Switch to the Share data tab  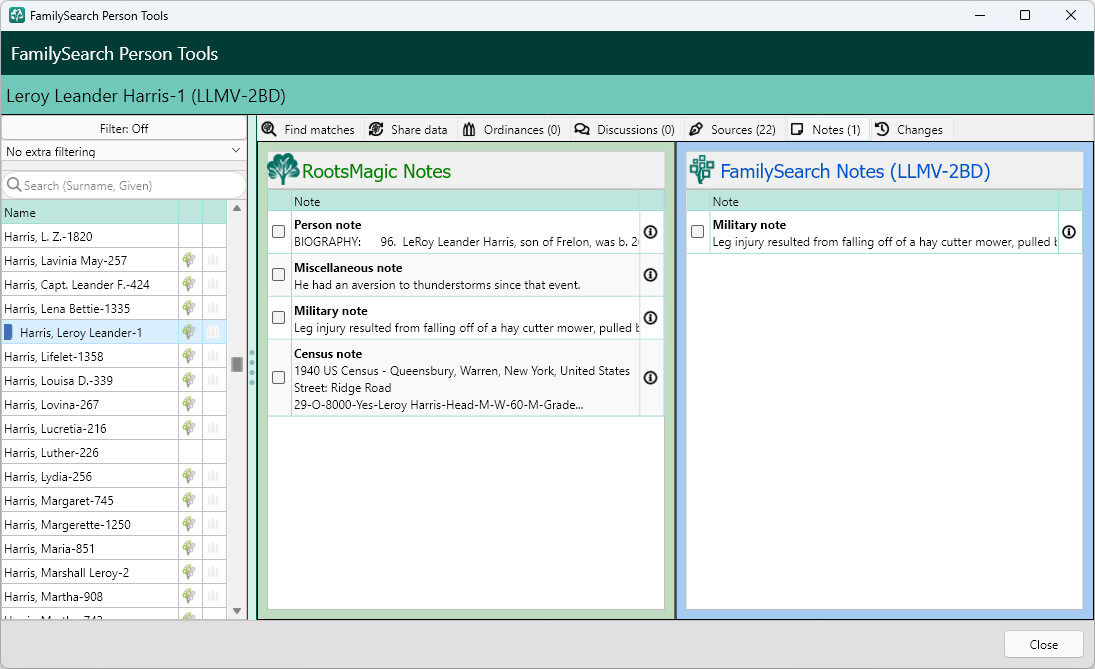click(409, 130)
